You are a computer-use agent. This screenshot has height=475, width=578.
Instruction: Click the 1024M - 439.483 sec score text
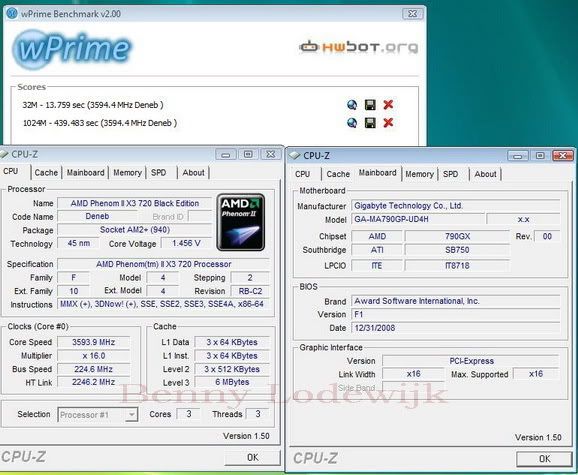coord(100,123)
